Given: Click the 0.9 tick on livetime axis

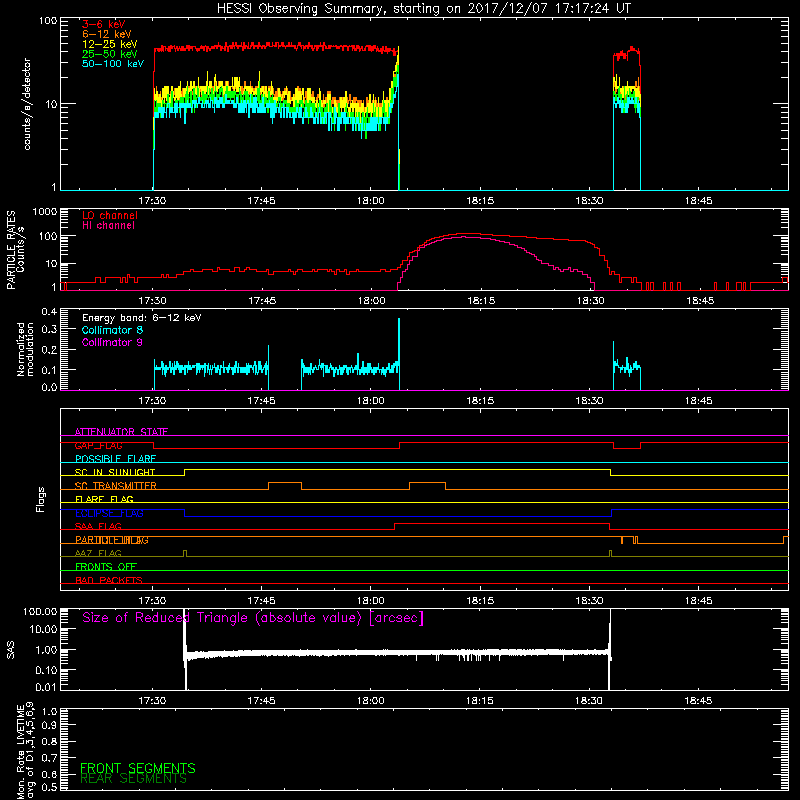Looking at the screenshot, I should [x=49, y=725].
